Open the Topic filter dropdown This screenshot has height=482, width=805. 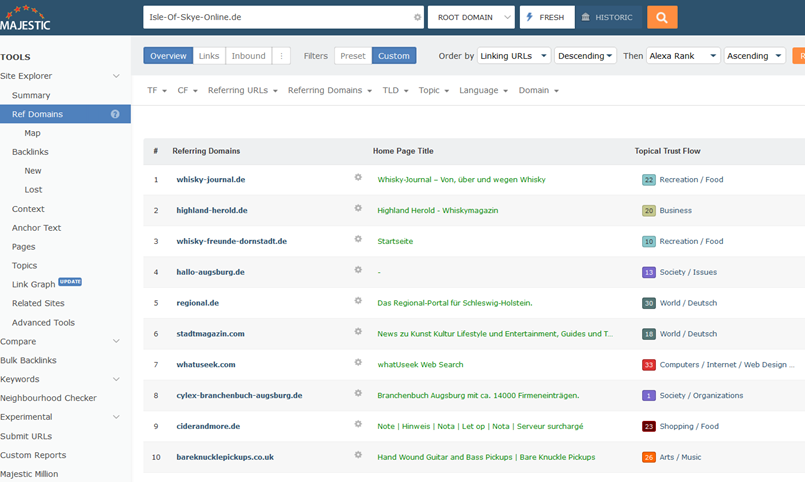434,90
